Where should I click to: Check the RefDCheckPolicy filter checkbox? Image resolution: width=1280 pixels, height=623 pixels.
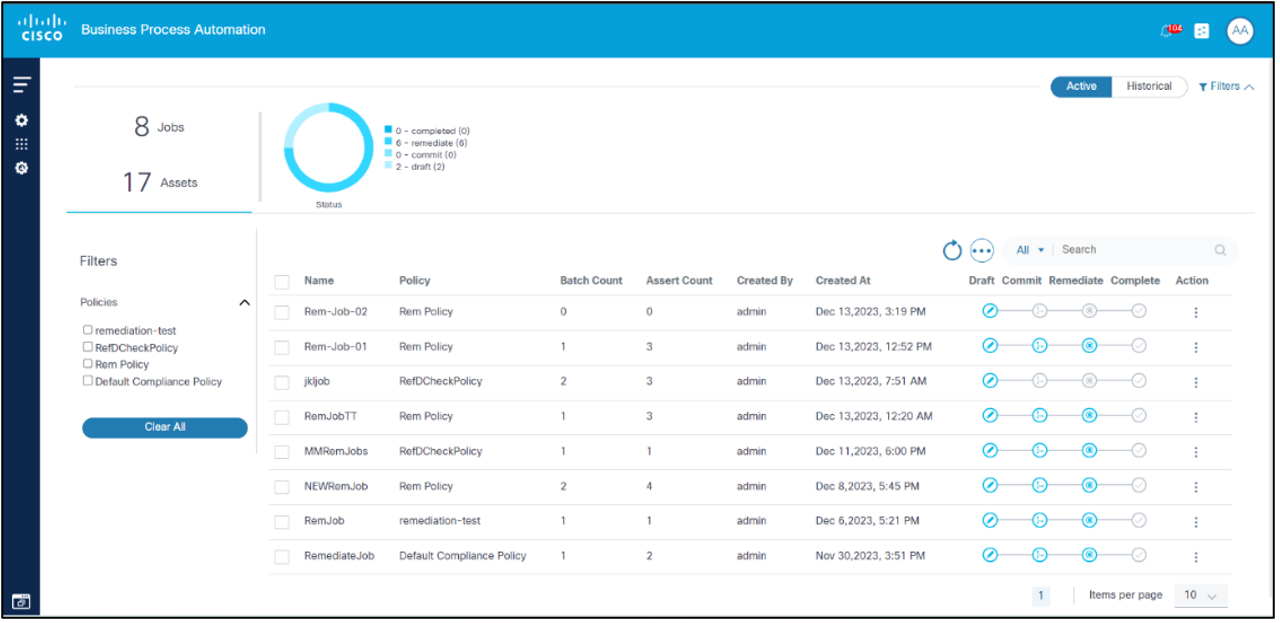click(x=88, y=347)
